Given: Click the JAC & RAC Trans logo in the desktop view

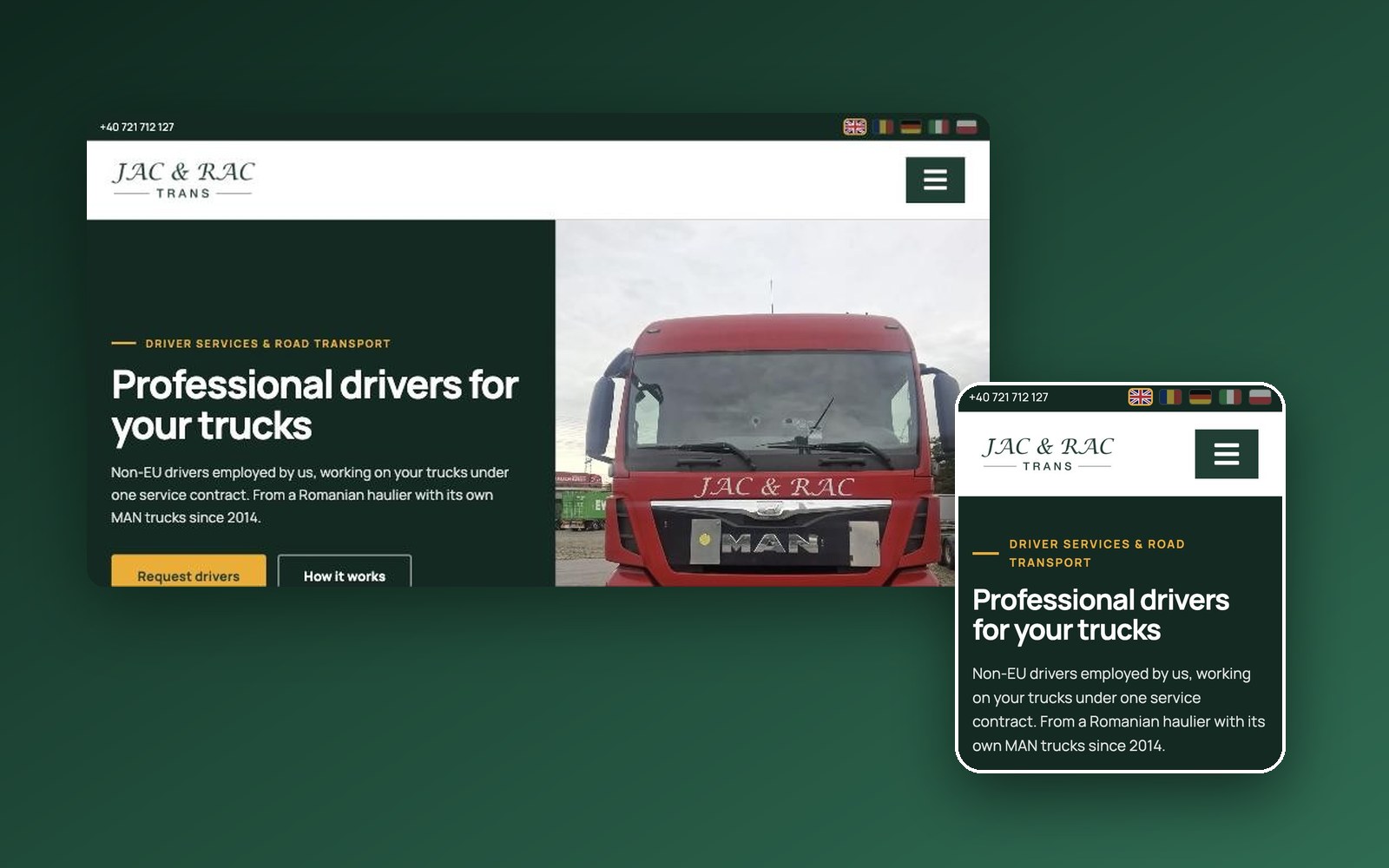Looking at the screenshot, I should (183, 180).
